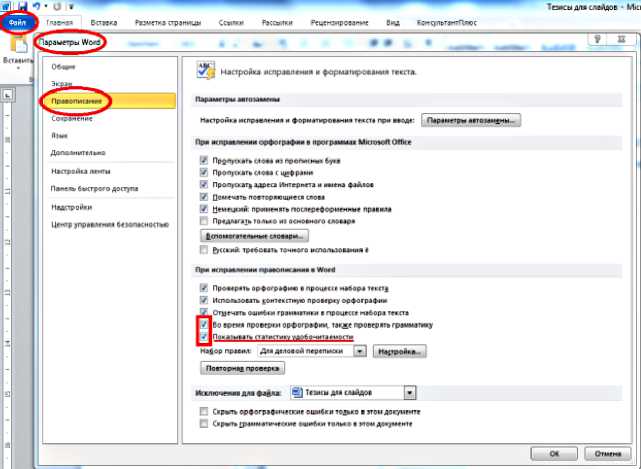Open the Ссылки ribbon tab
The width and height of the screenshot is (641, 469).
tap(231, 23)
